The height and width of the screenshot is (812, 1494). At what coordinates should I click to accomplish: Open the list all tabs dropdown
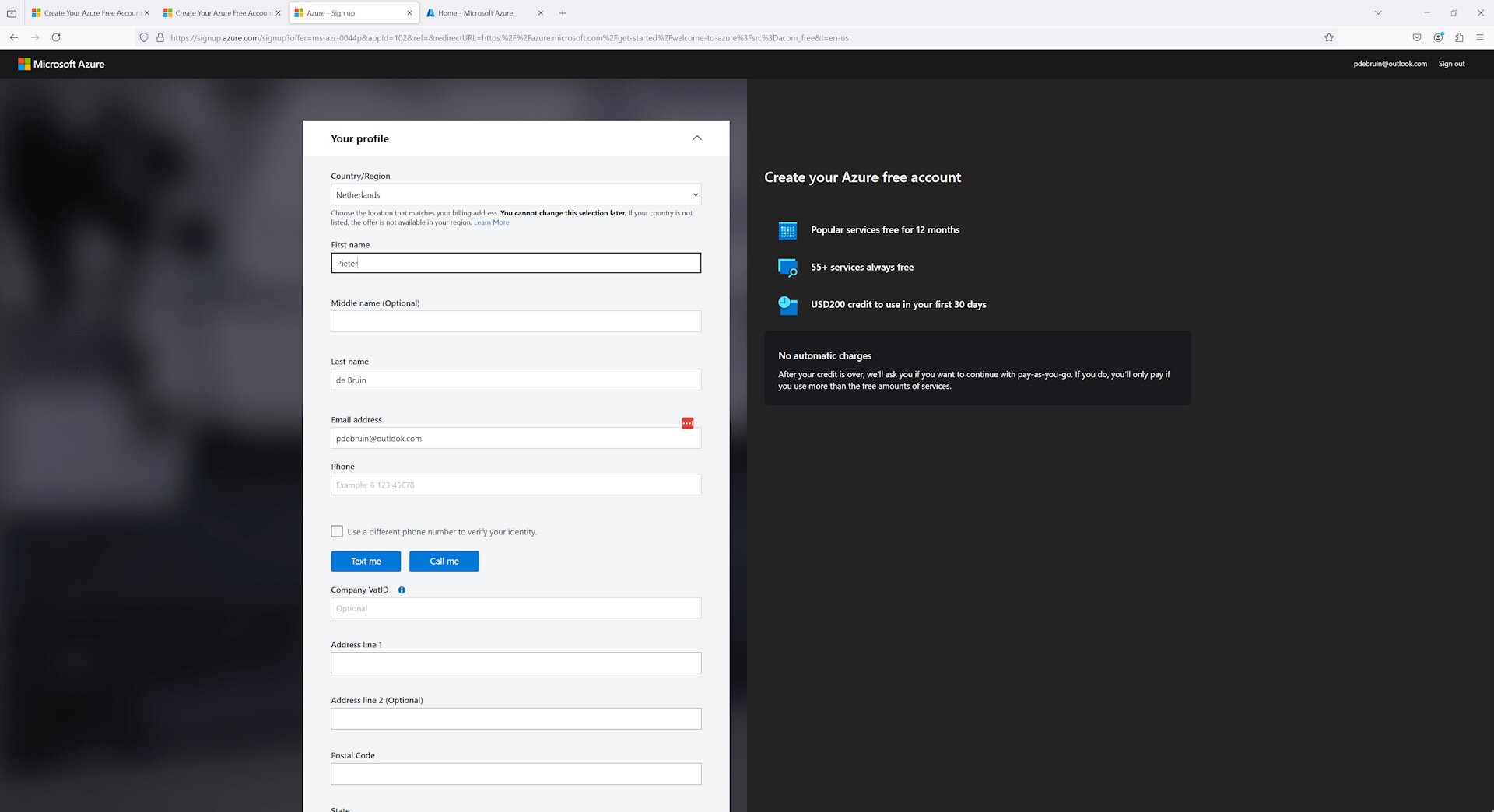[1377, 12]
